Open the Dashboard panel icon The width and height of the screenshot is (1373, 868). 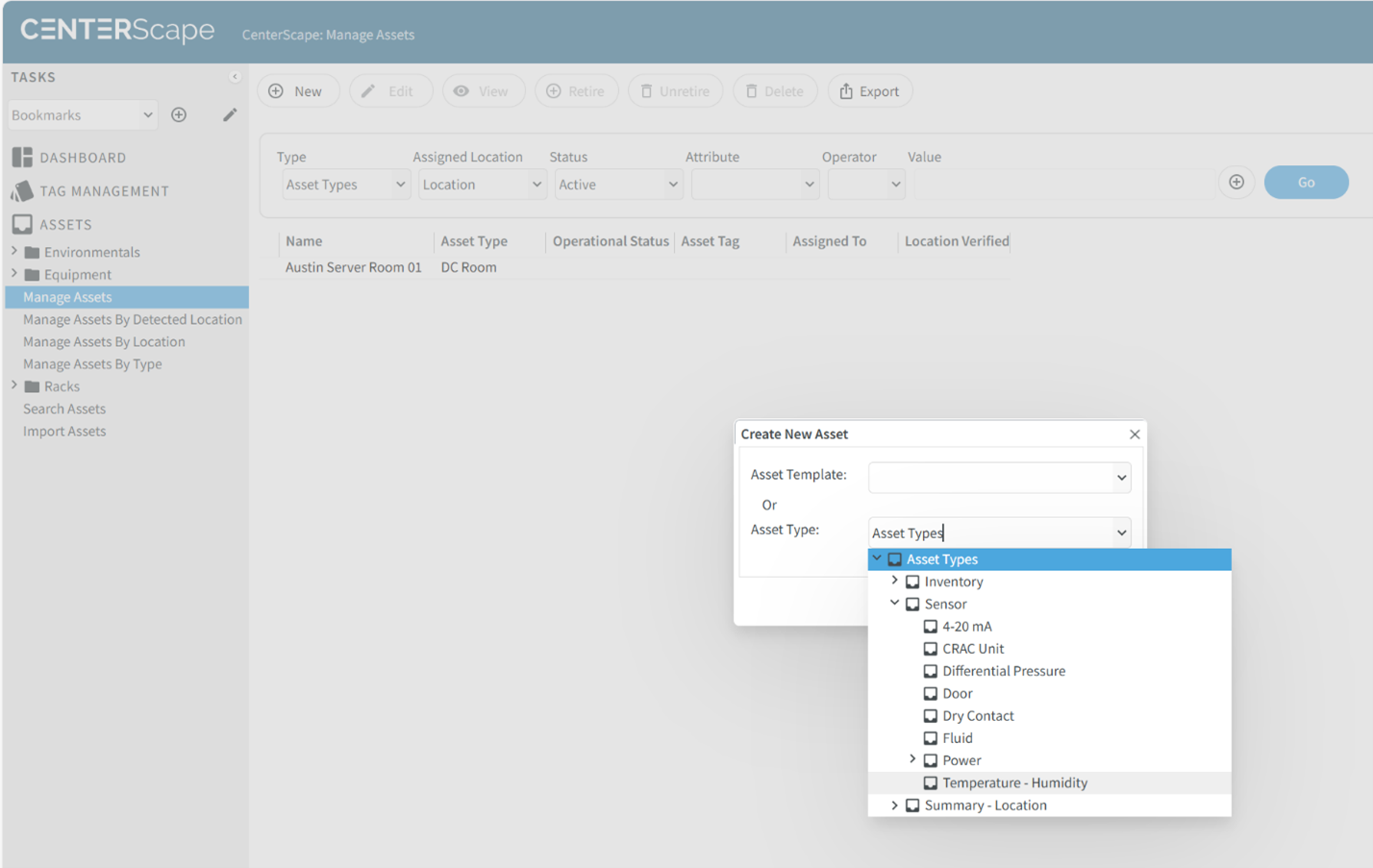[20, 157]
